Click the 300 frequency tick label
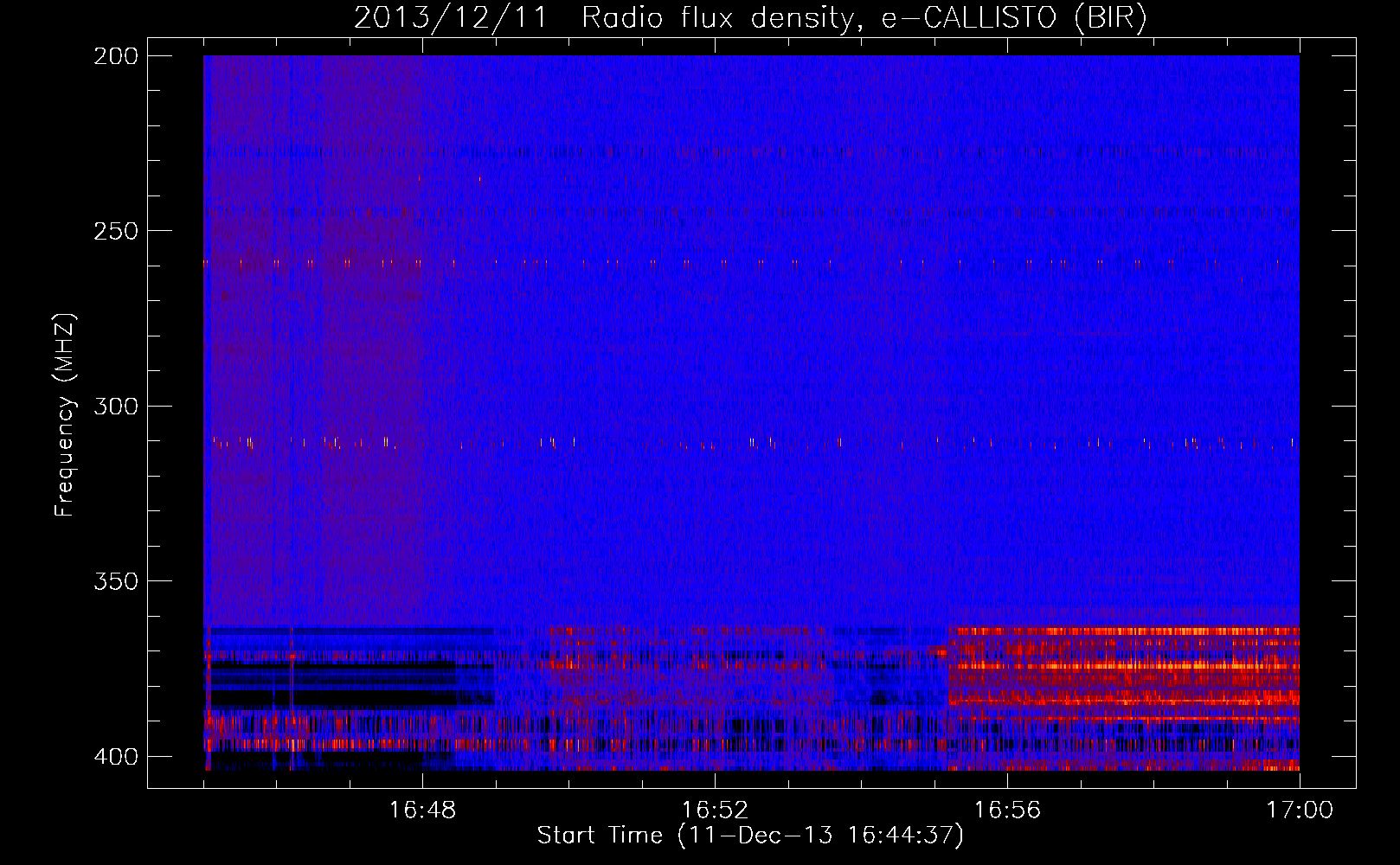 point(115,406)
